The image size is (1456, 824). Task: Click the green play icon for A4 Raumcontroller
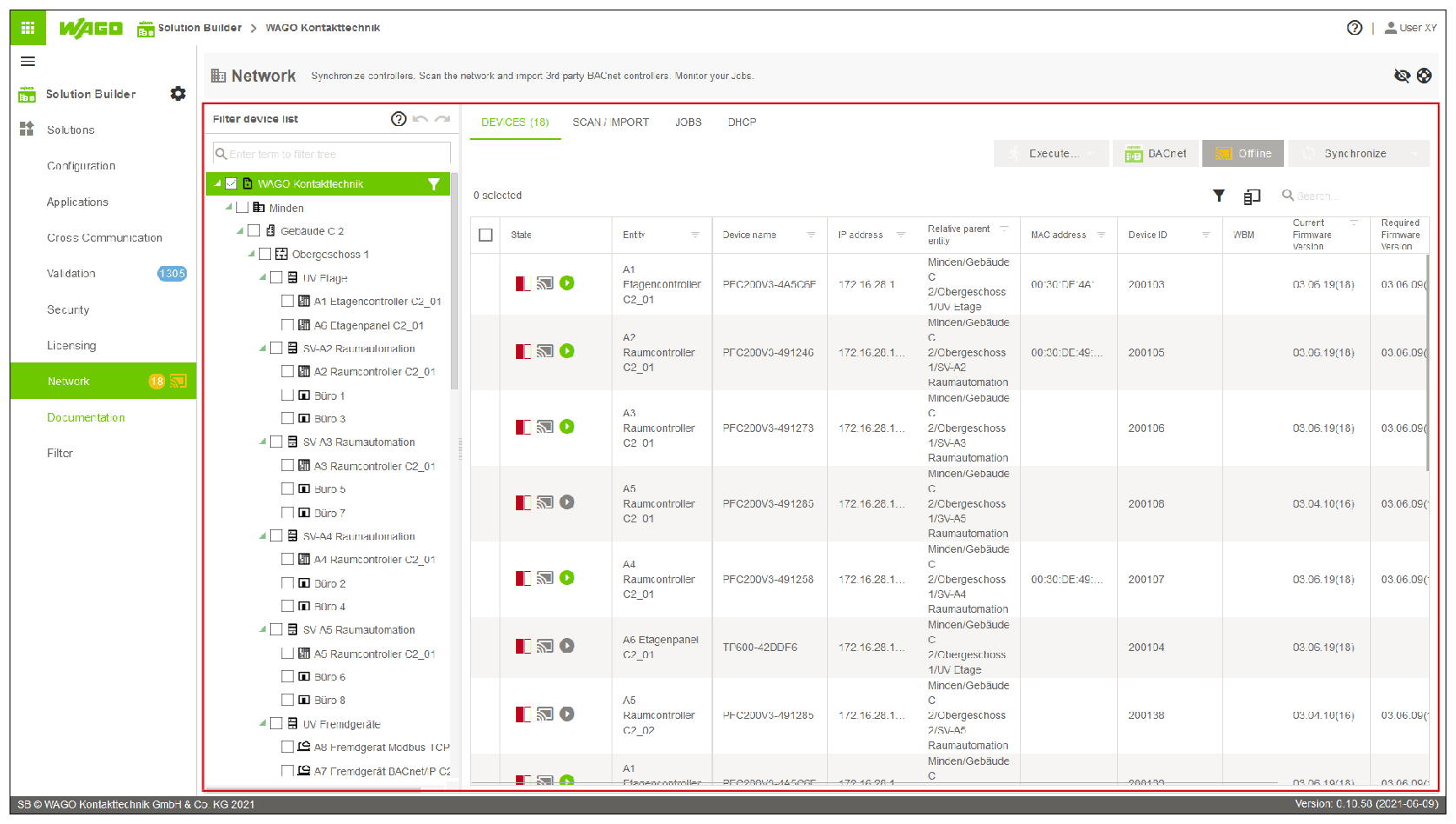[x=567, y=578]
